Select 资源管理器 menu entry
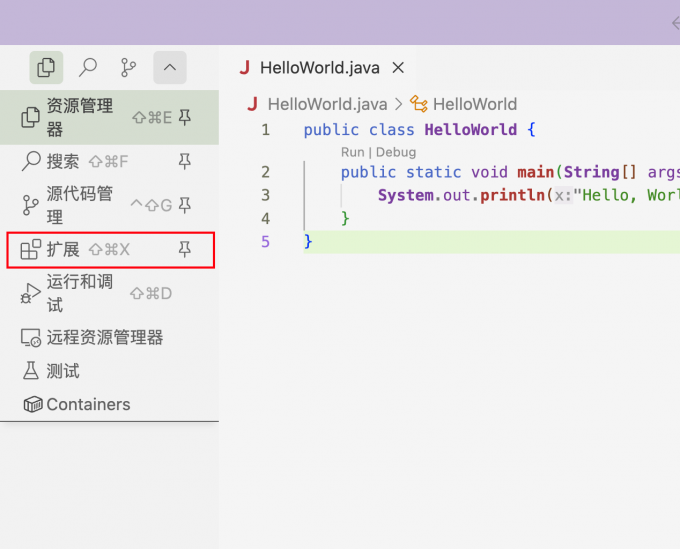 tap(80, 117)
